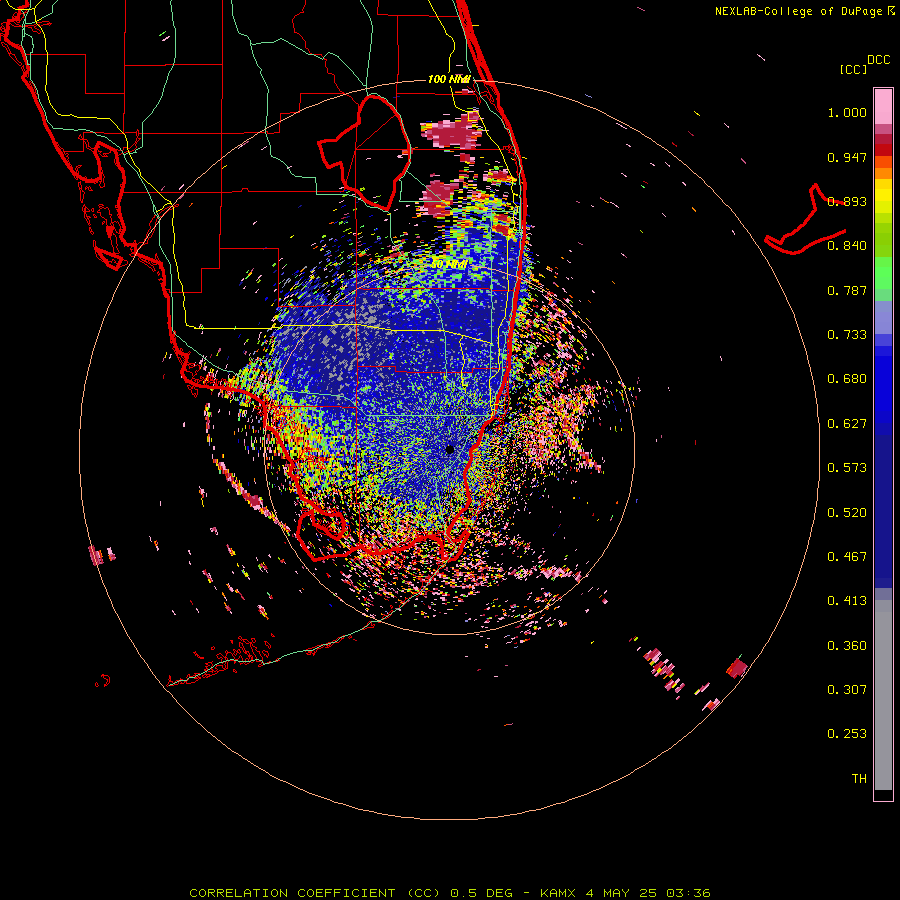This screenshot has height=900, width=900.
Task: Click the 0.520 legend value
Action: pyautogui.click(x=847, y=513)
